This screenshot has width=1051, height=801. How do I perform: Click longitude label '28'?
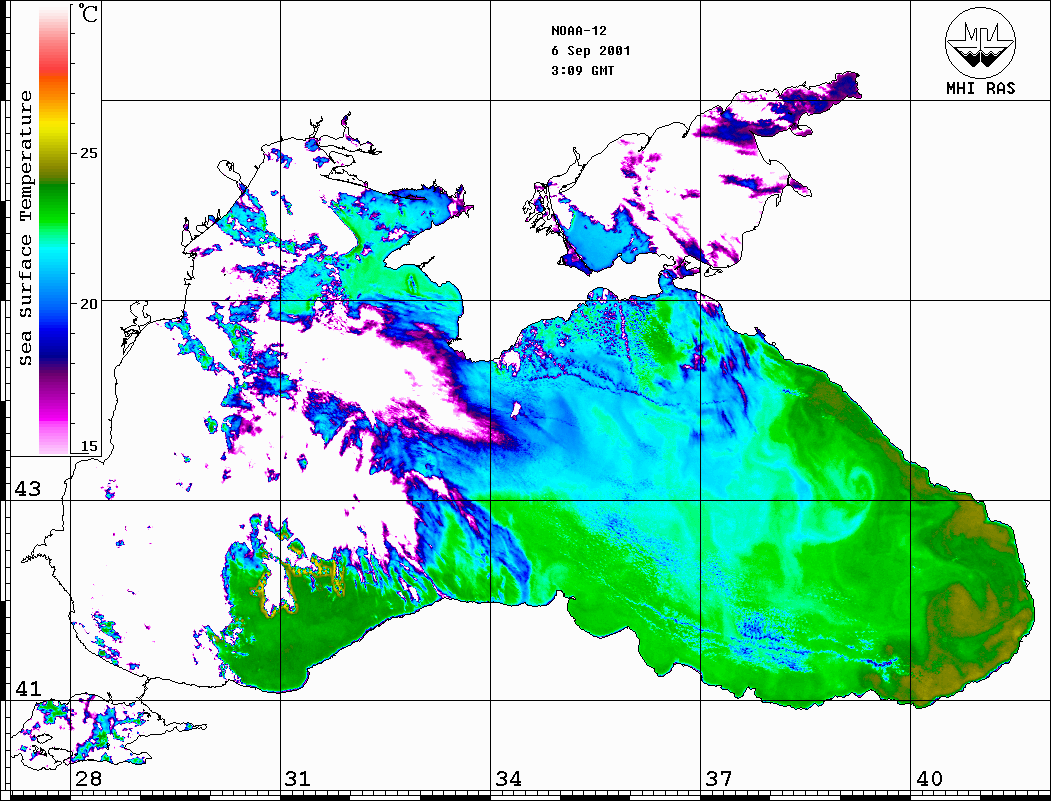(88, 779)
